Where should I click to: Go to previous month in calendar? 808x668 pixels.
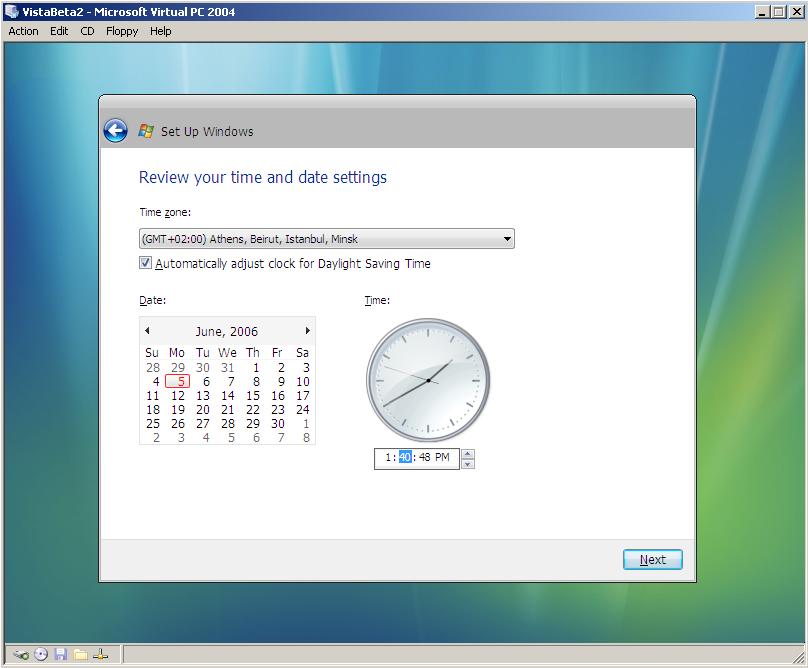[x=147, y=330]
